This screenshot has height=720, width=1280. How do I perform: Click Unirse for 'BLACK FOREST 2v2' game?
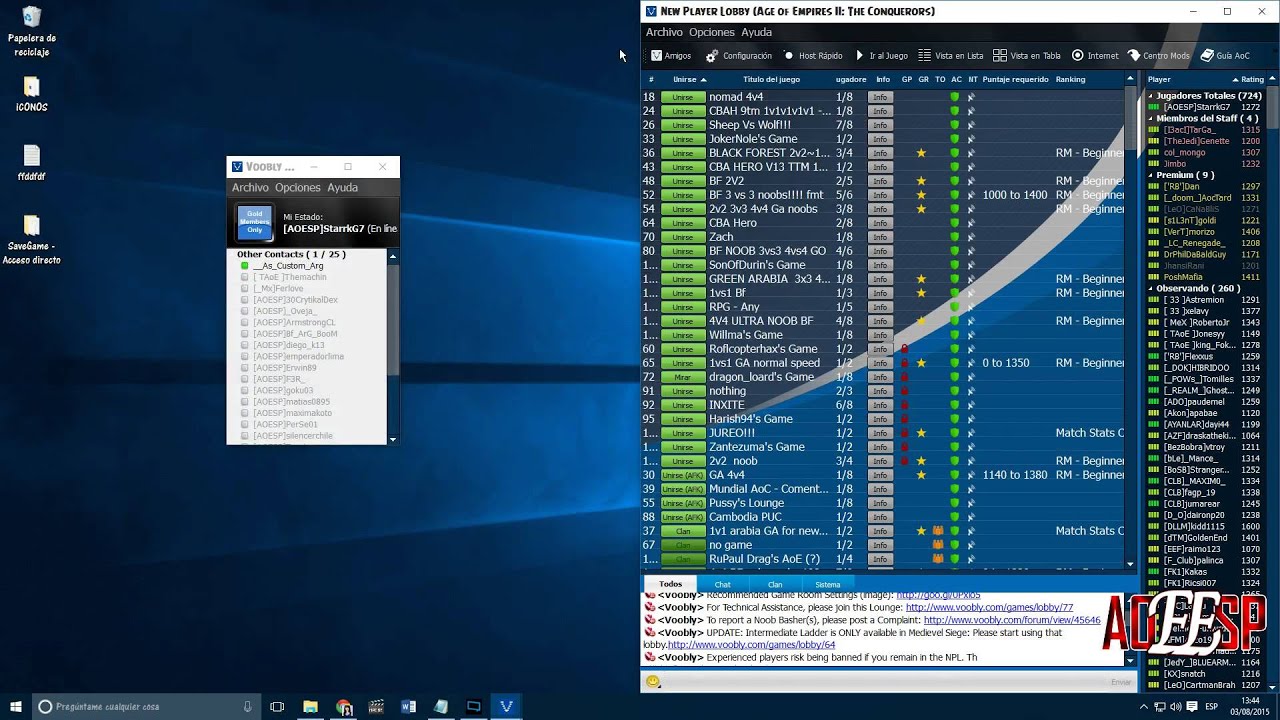click(x=683, y=153)
